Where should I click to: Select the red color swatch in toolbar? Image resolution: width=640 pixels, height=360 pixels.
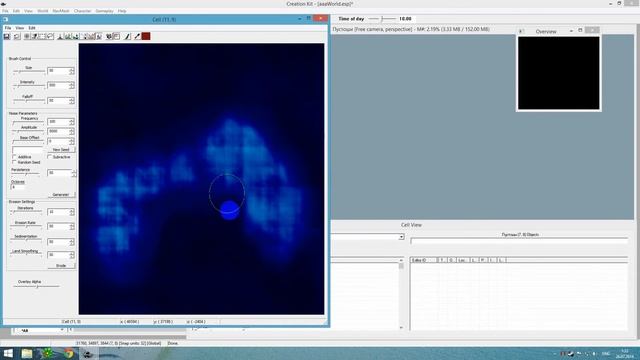point(146,36)
